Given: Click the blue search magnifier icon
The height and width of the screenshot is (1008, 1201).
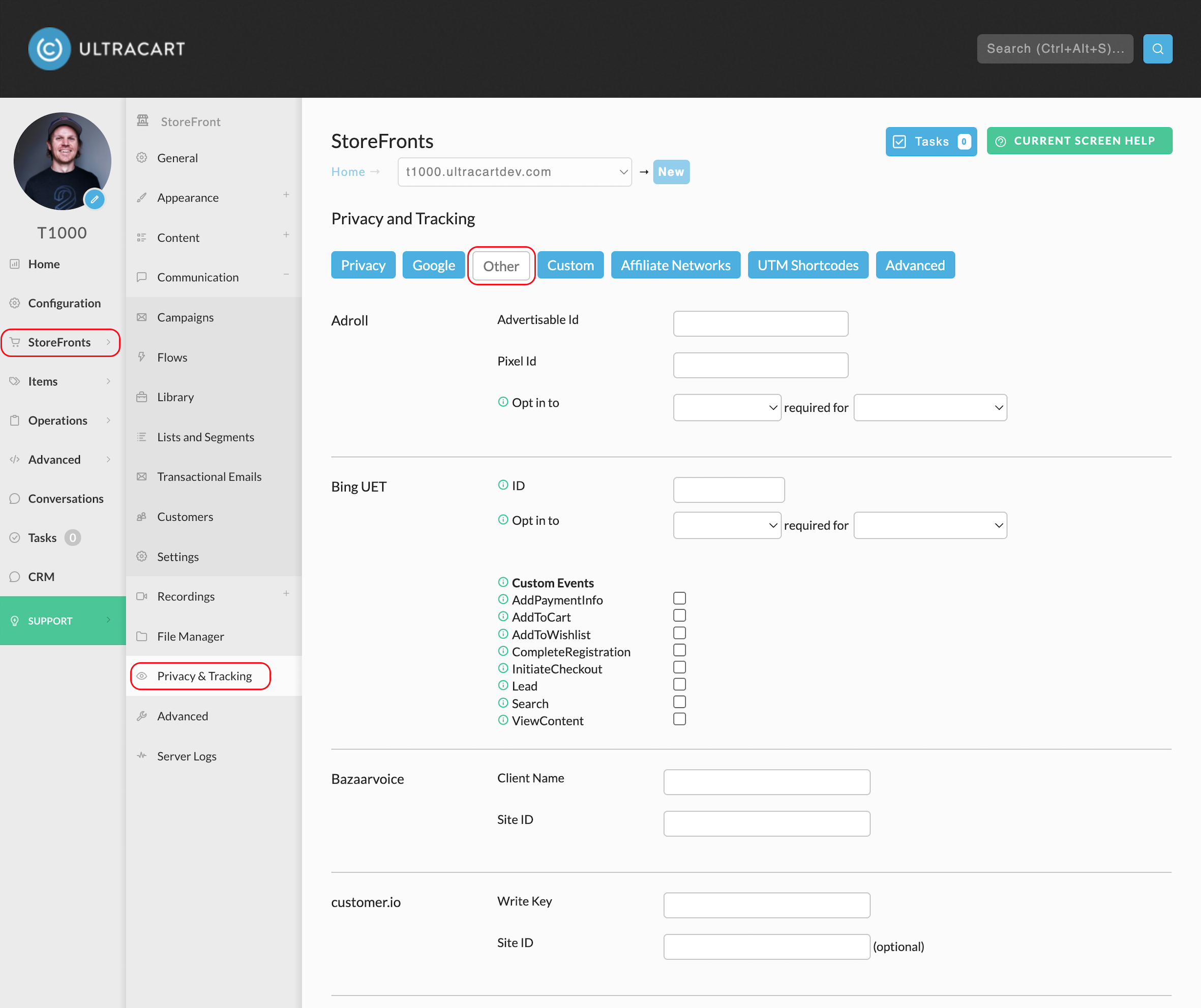Looking at the screenshot, I should coord(1157,49).
